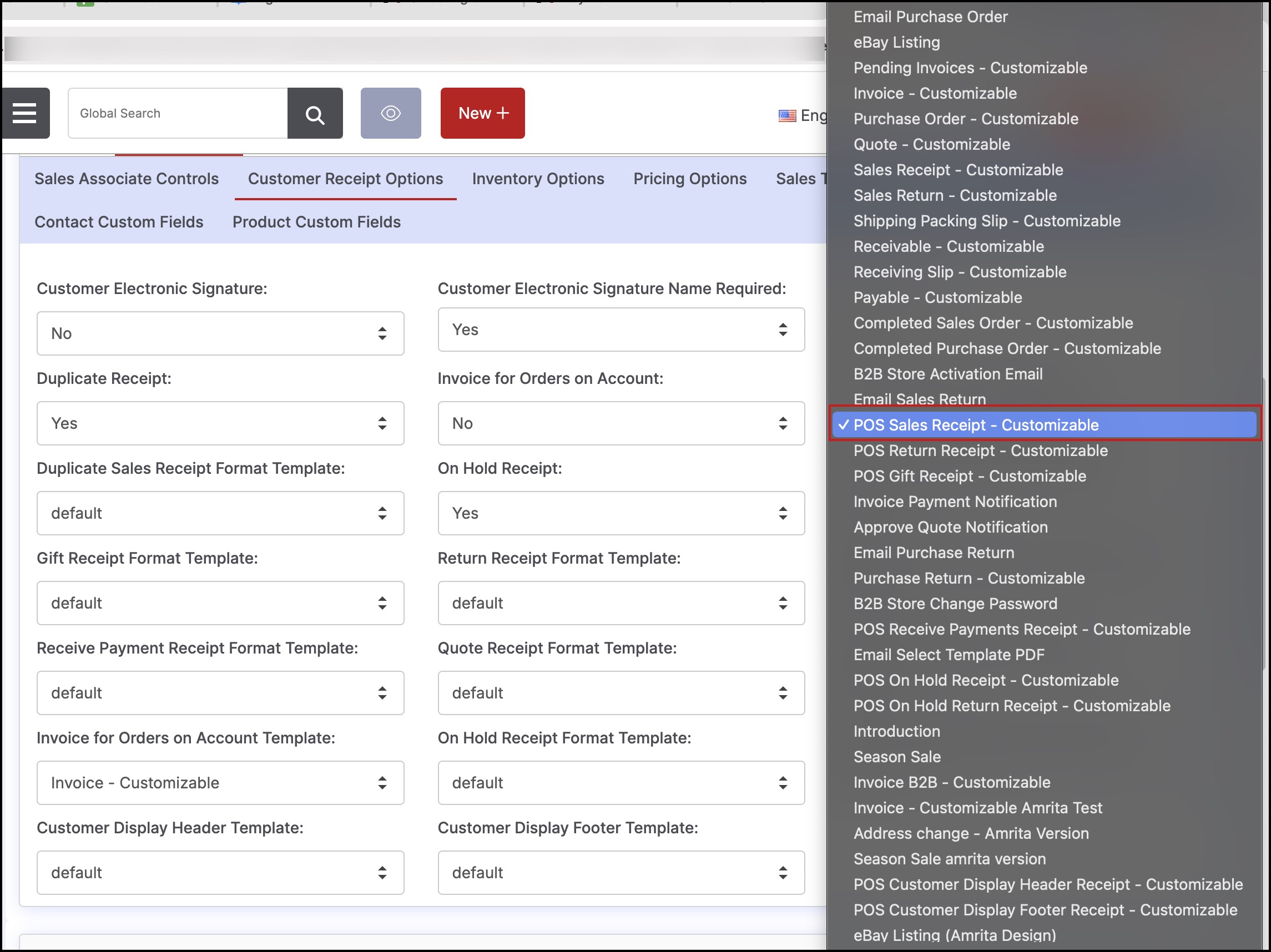Select Email Purchase Return option
The width and height of the screenshot is (1271, 952).
point(1045,553)
